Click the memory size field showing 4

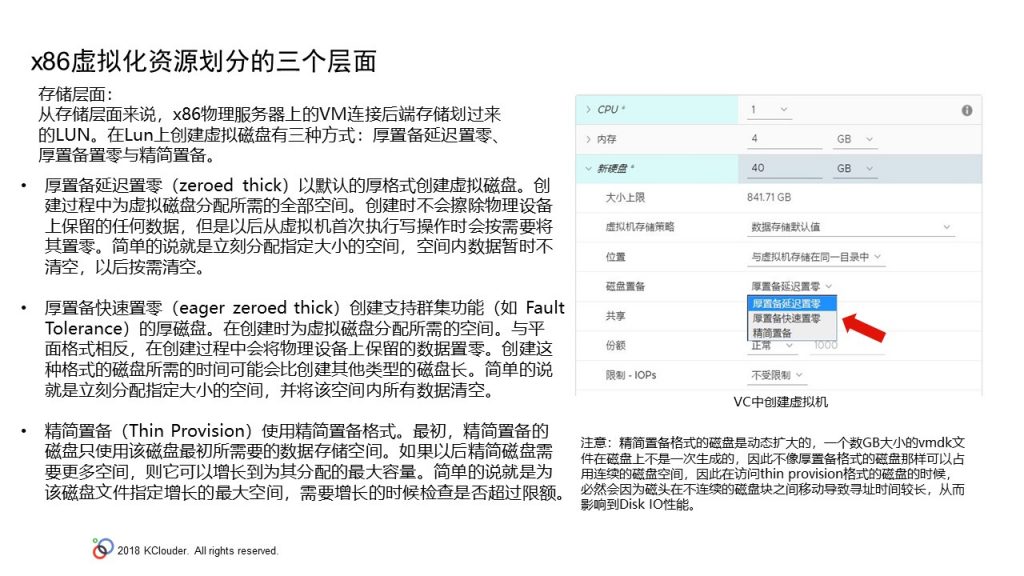[x=784, y=139]
